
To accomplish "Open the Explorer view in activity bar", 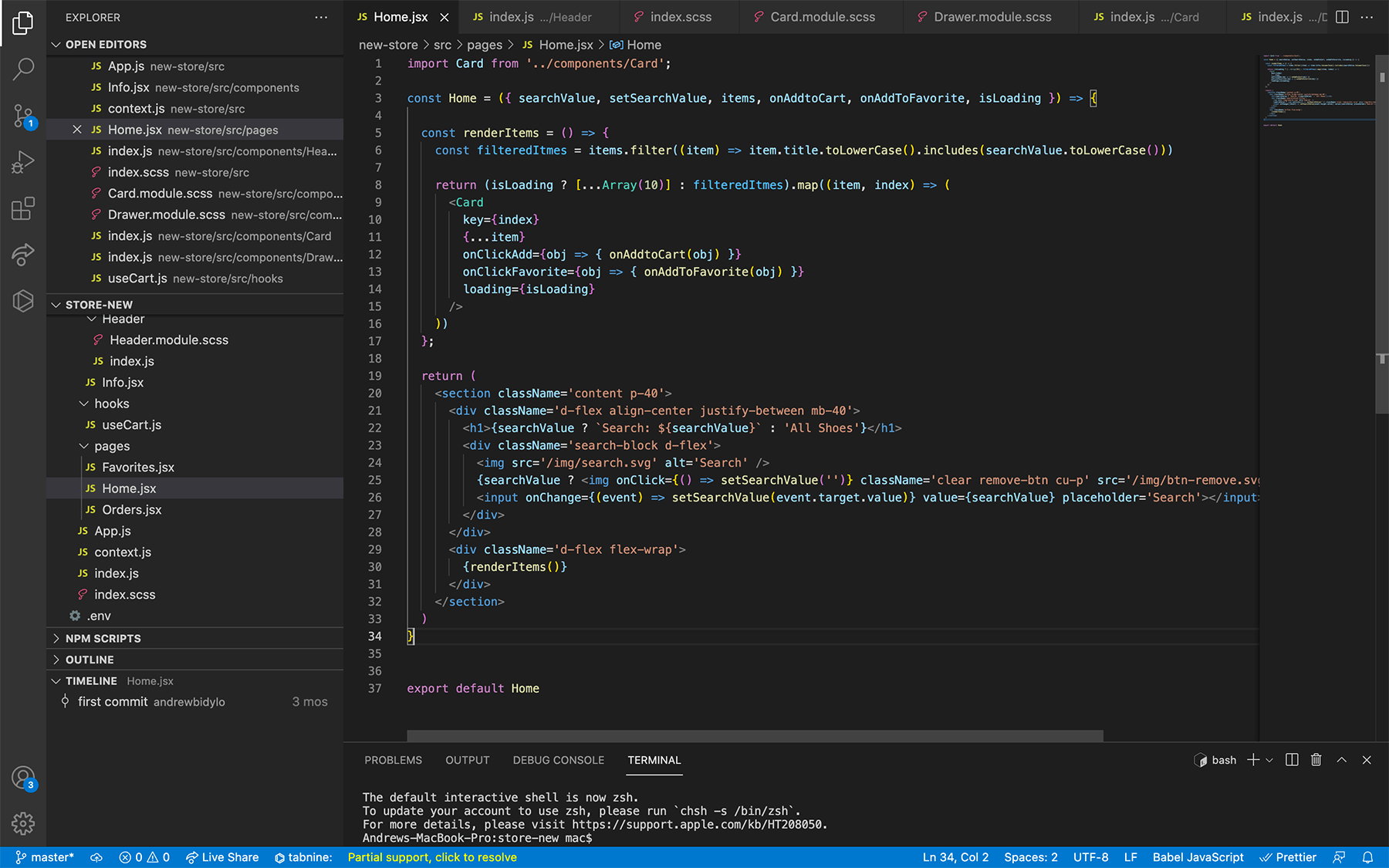I will click(23, 23).
